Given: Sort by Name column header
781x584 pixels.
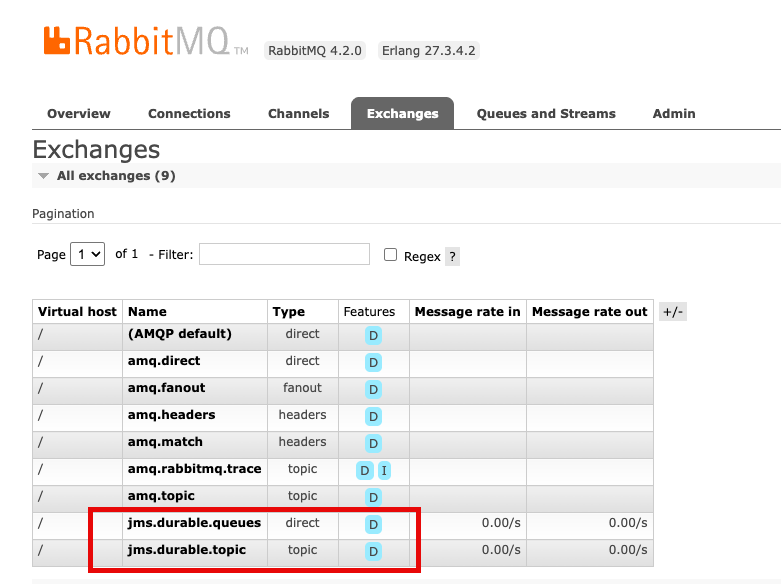Looking at the screenshot, I should (x=147, y=312).
